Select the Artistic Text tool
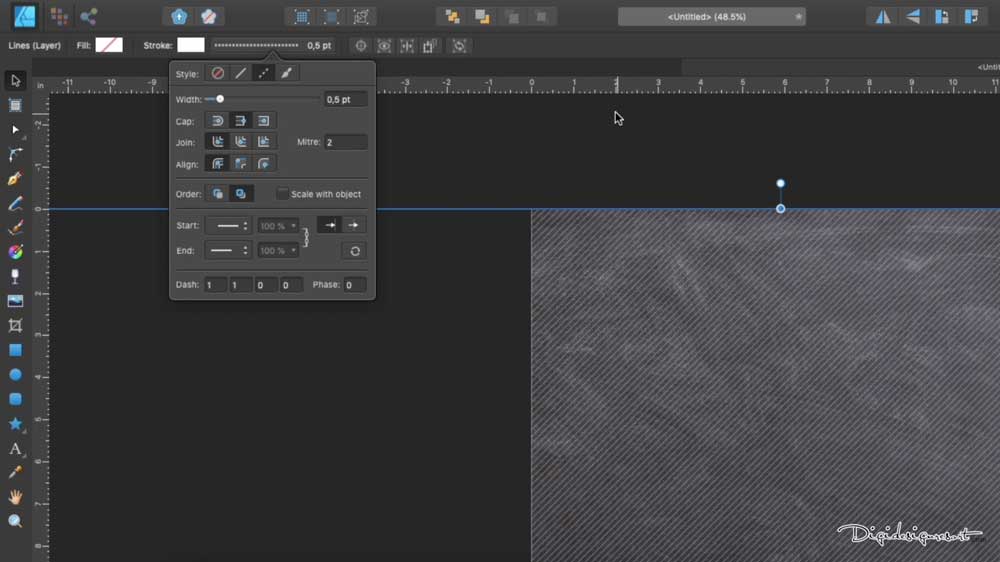The height and width of the screenshot is (562, 1000). point(15,448)
